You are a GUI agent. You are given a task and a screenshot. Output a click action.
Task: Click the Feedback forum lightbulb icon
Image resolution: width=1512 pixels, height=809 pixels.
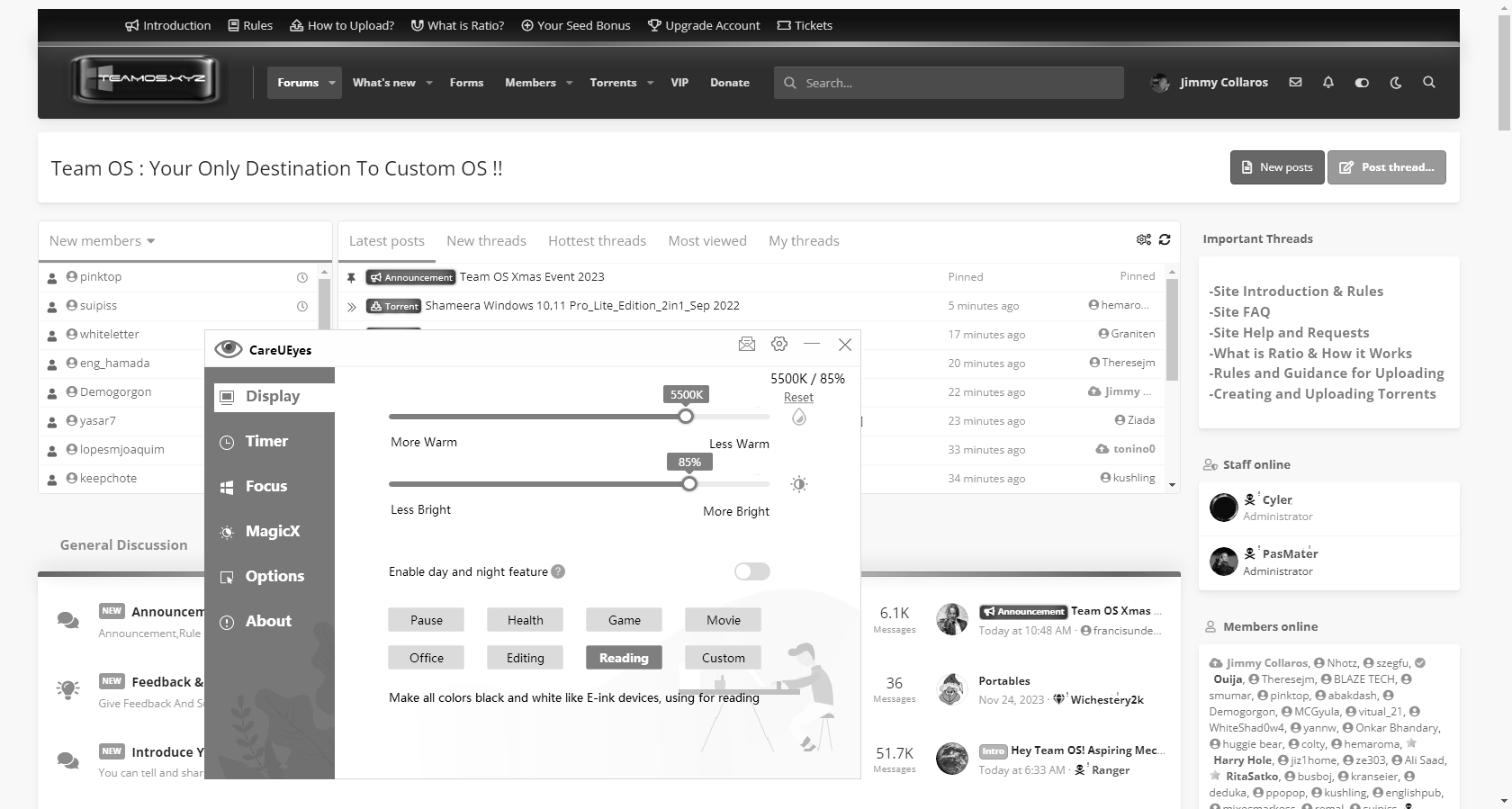coord(67,689)
